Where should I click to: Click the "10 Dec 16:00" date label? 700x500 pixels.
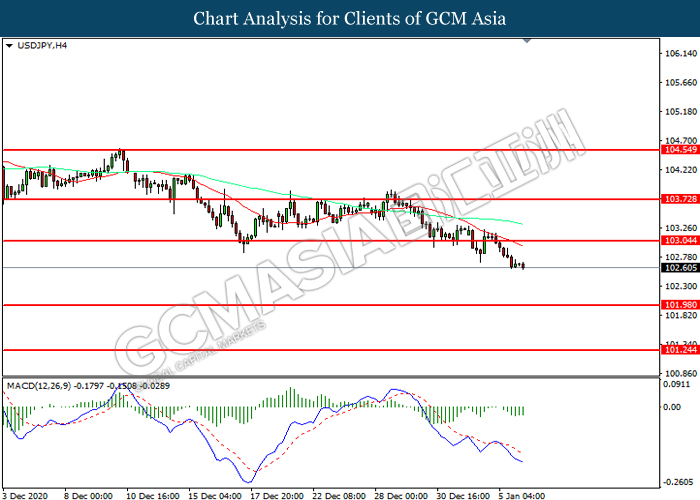tap(153, 496)
